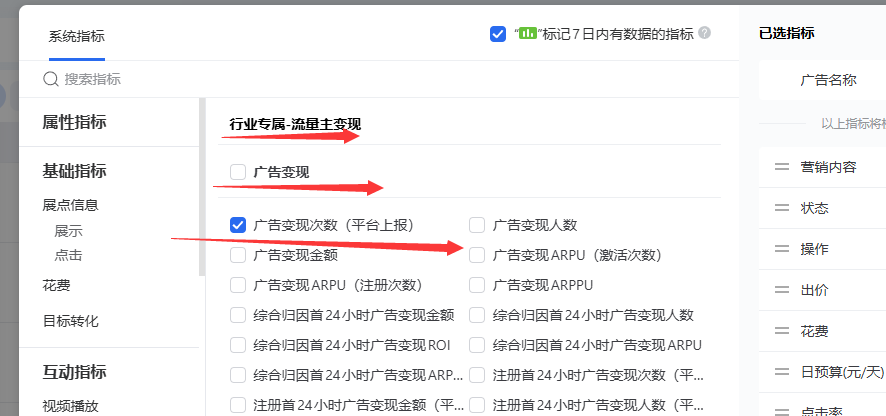Viewport: 886px width, 416px height.
Task: Select 属性指标 in the left category list
Action: point(74,122)
